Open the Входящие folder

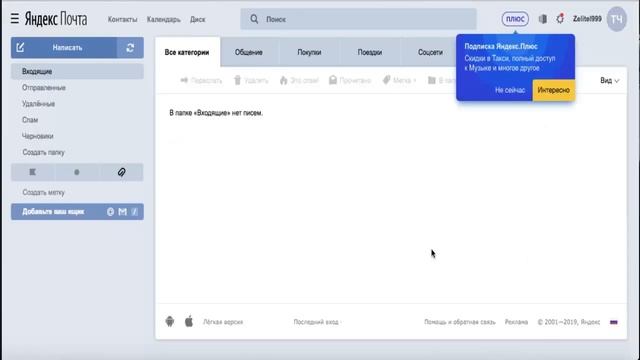[77, 71]
